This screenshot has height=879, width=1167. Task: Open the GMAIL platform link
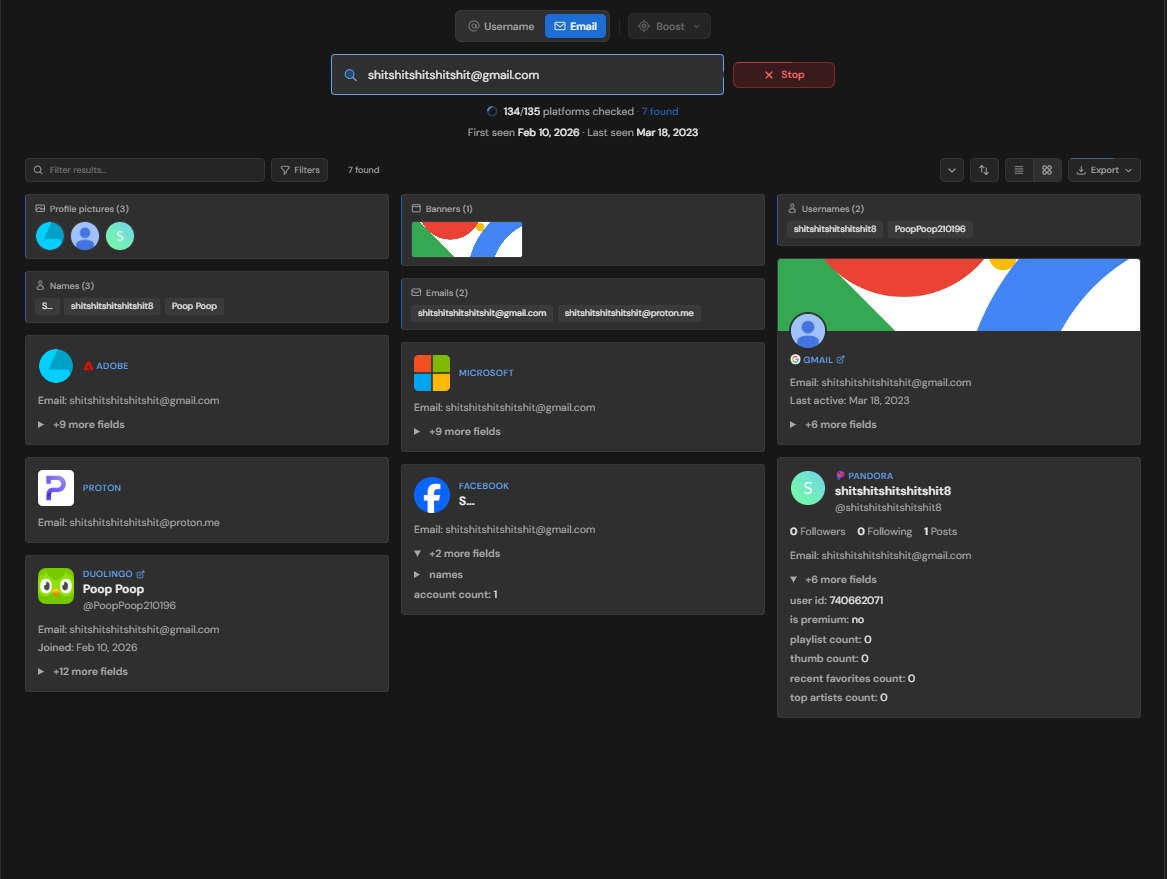(x=818, y=359)
